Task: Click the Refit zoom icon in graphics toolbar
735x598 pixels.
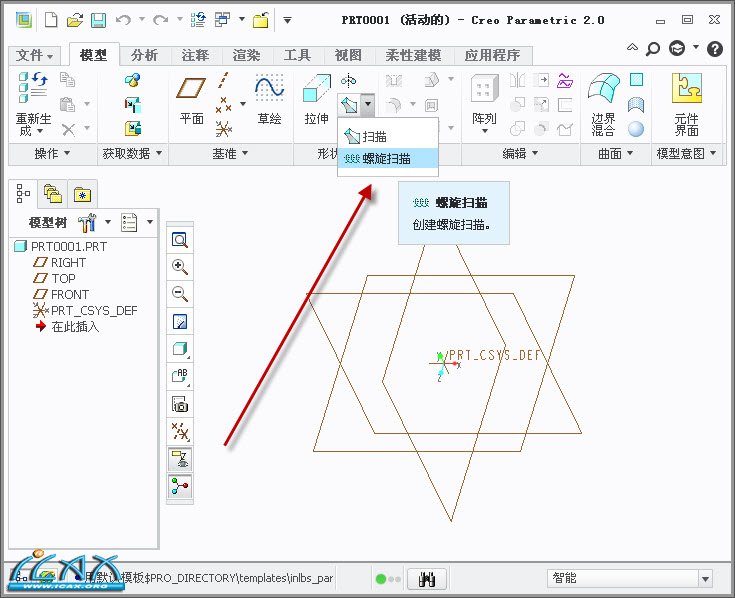Action: [x=180, y=240]
